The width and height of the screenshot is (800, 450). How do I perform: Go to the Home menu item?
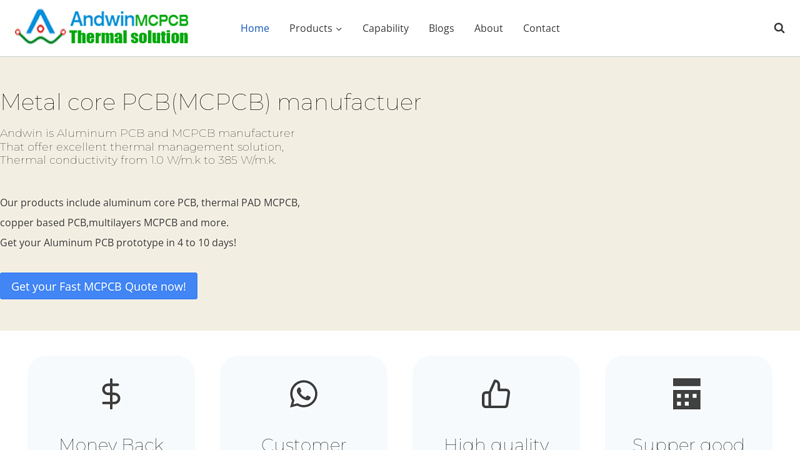click(x=255, y=28)
